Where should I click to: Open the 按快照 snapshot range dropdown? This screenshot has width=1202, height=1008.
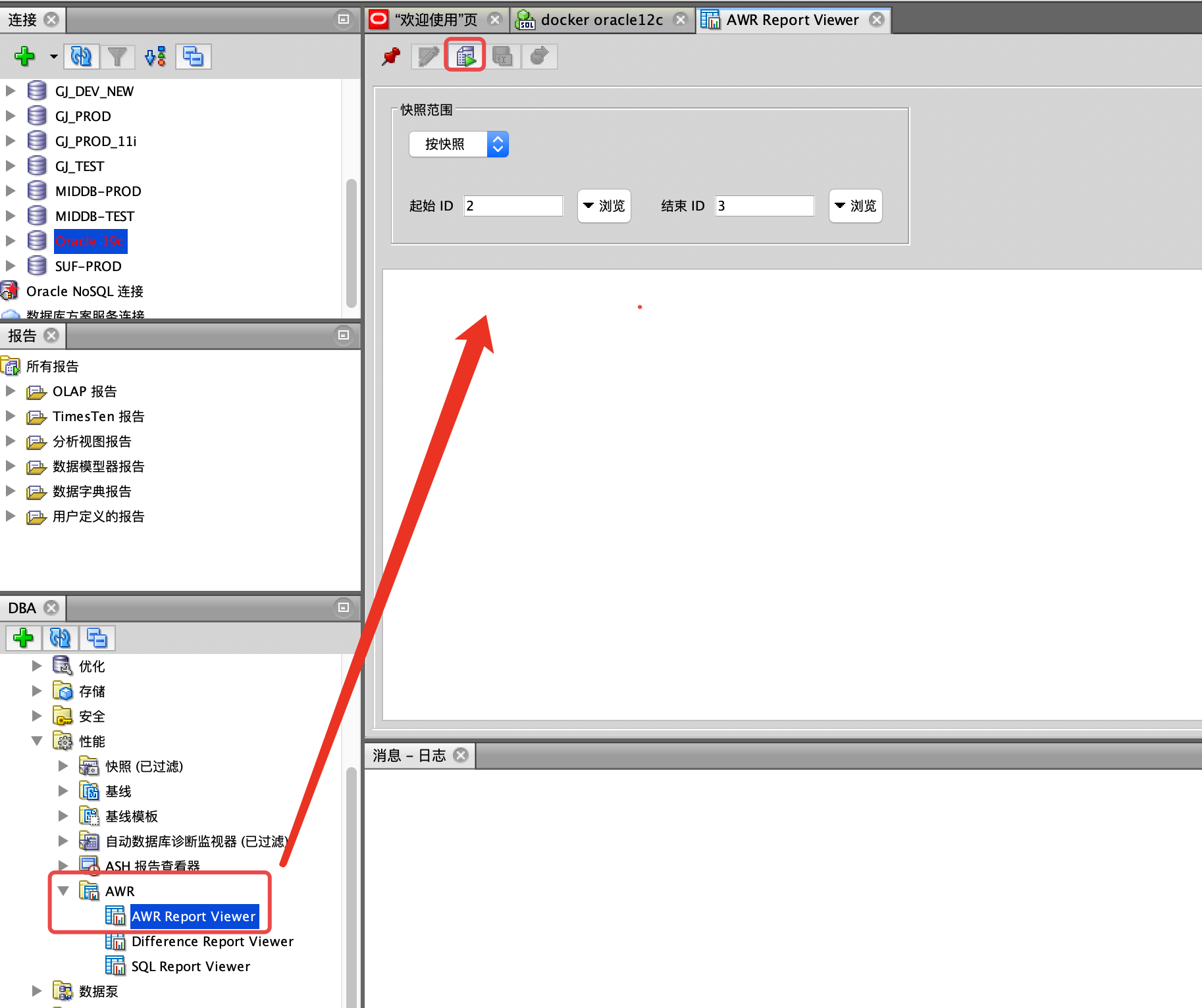(x=459, y=144)
